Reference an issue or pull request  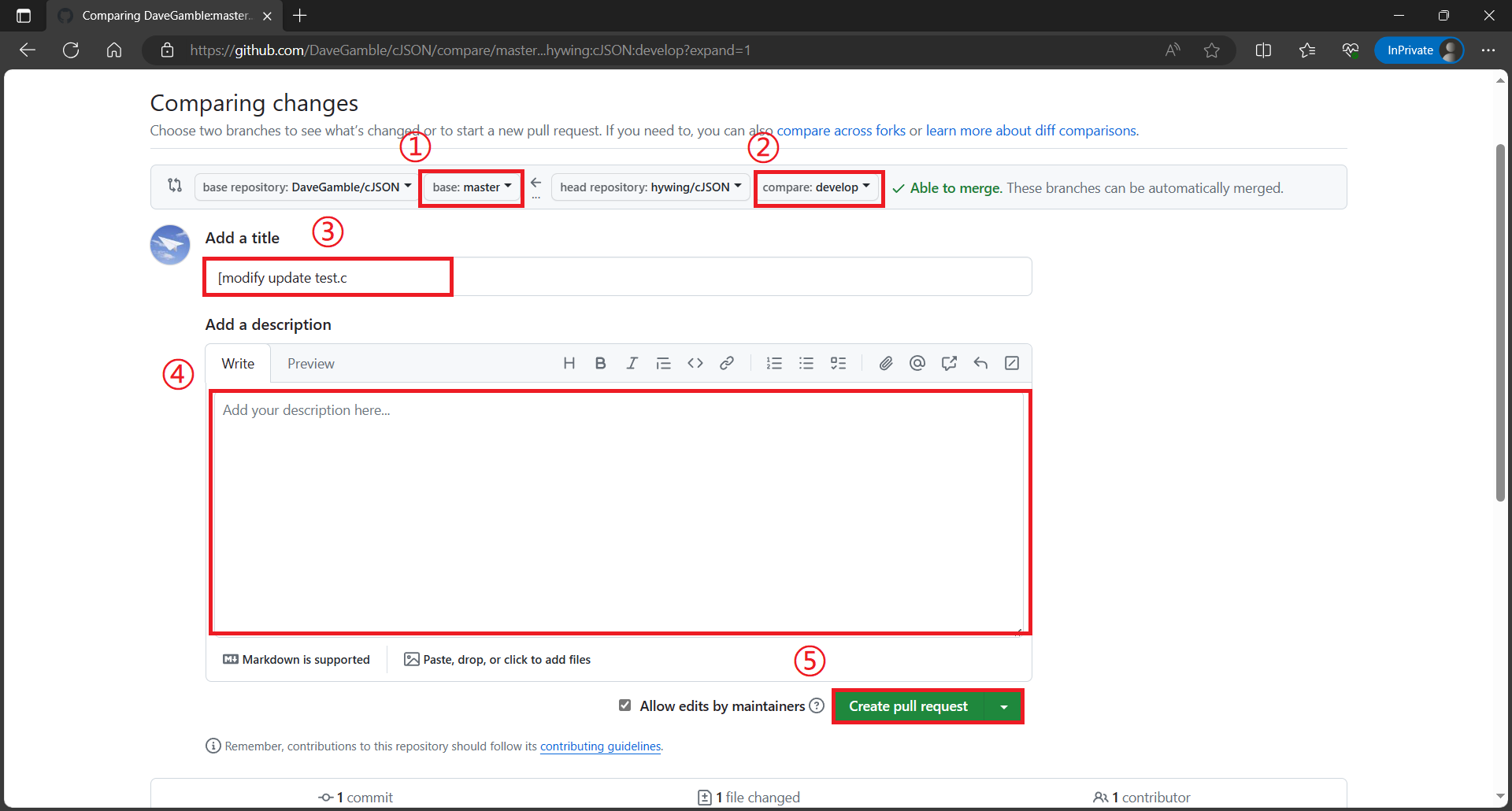click(x=949, y=363)
